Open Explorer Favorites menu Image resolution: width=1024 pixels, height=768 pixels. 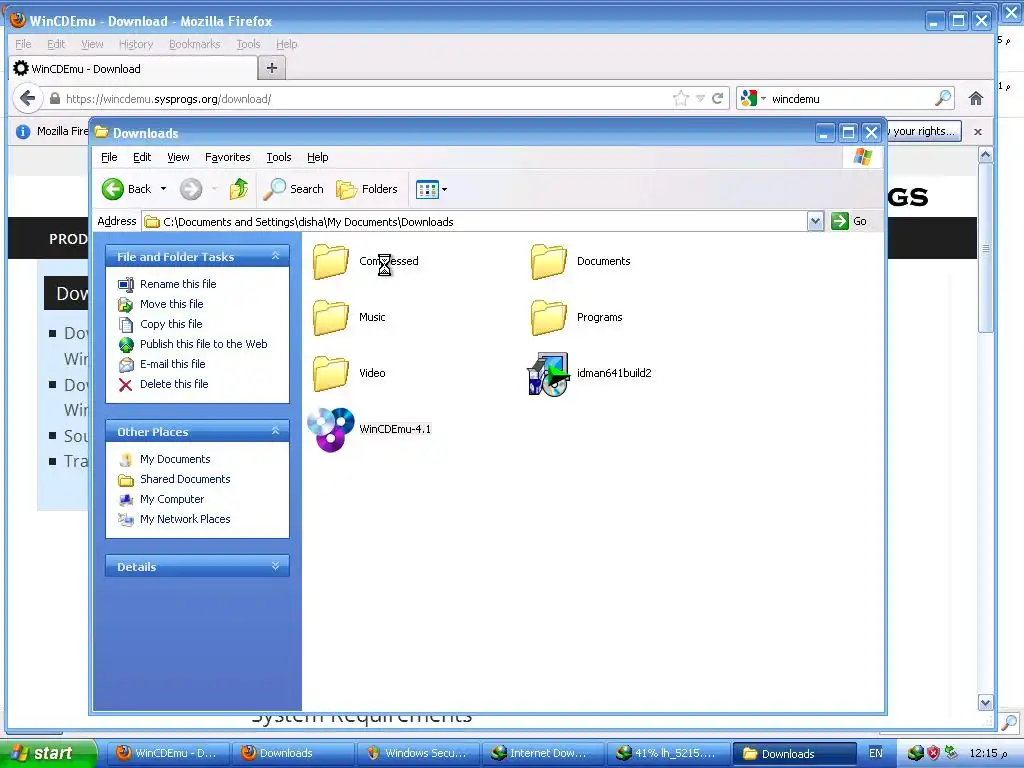tap(227, 157)
